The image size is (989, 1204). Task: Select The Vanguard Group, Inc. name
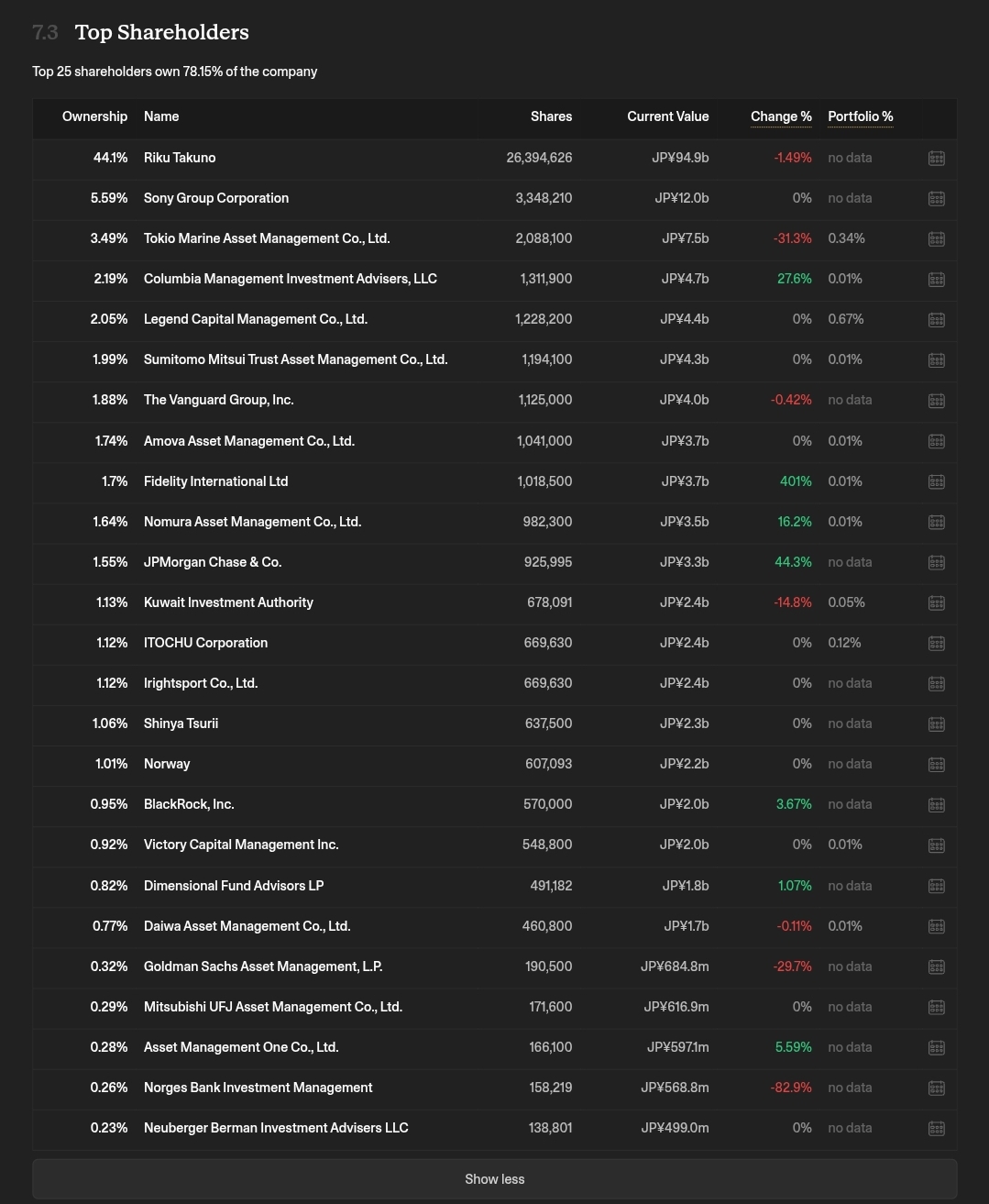click(x=219, y=400)
